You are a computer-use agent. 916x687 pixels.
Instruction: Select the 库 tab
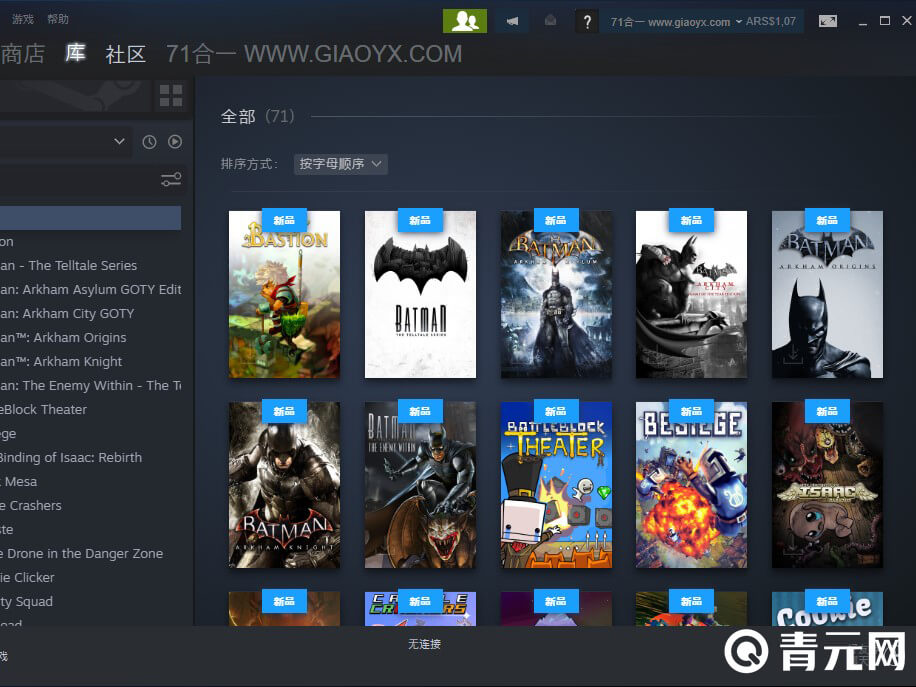coord(75,53)
